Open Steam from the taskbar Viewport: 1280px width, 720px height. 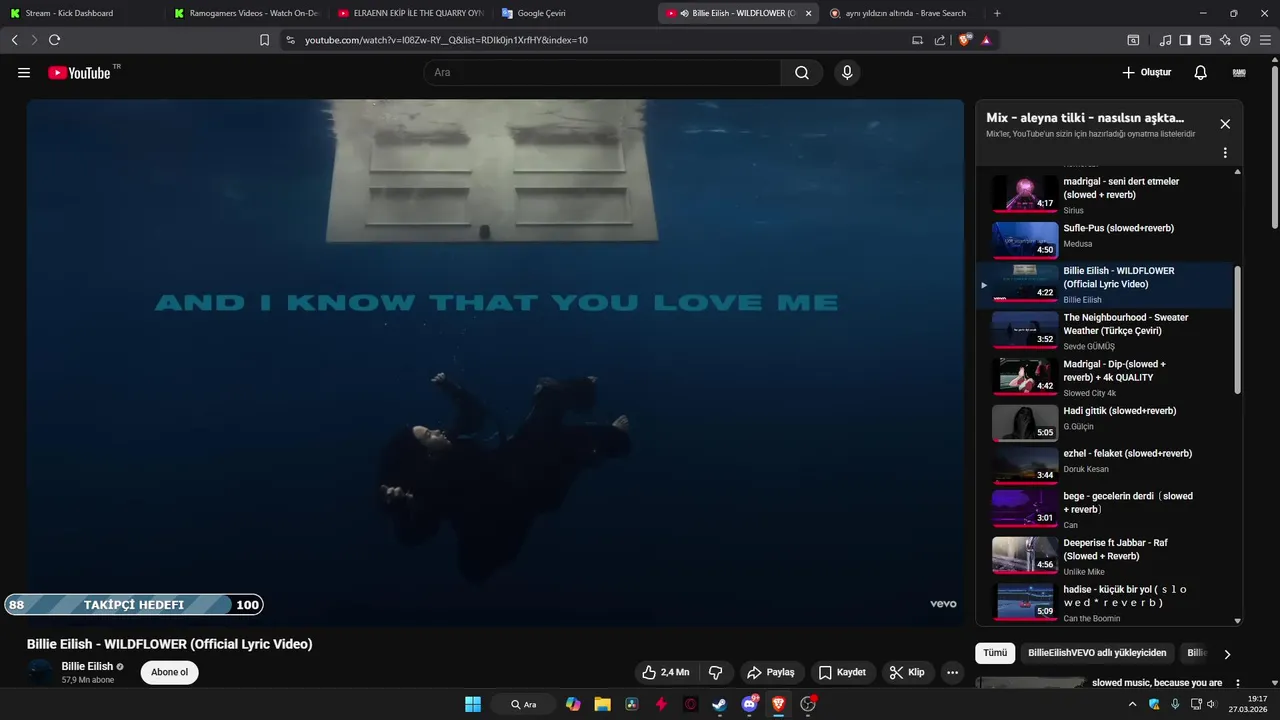(719, 704)
